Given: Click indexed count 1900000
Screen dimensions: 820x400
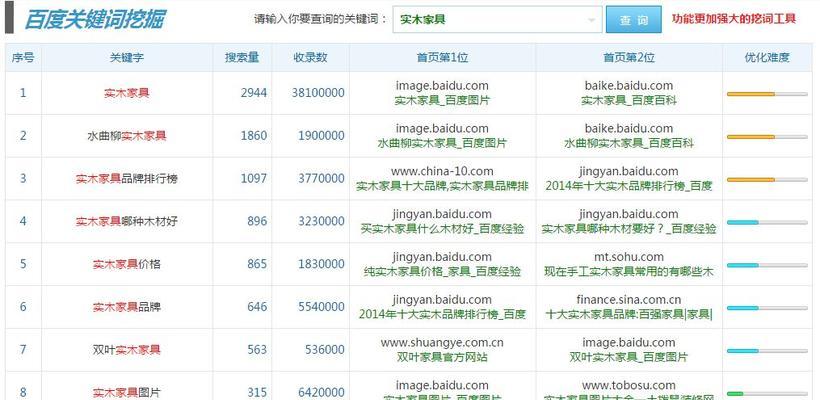Looking at the screenshot, I should point(321,136).
